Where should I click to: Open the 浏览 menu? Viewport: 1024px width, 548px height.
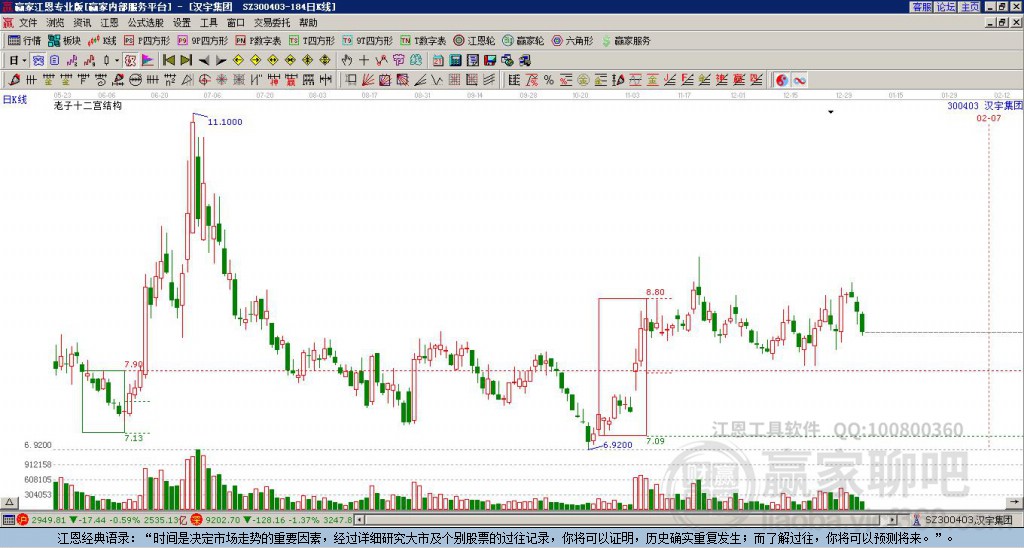[55, 23]
